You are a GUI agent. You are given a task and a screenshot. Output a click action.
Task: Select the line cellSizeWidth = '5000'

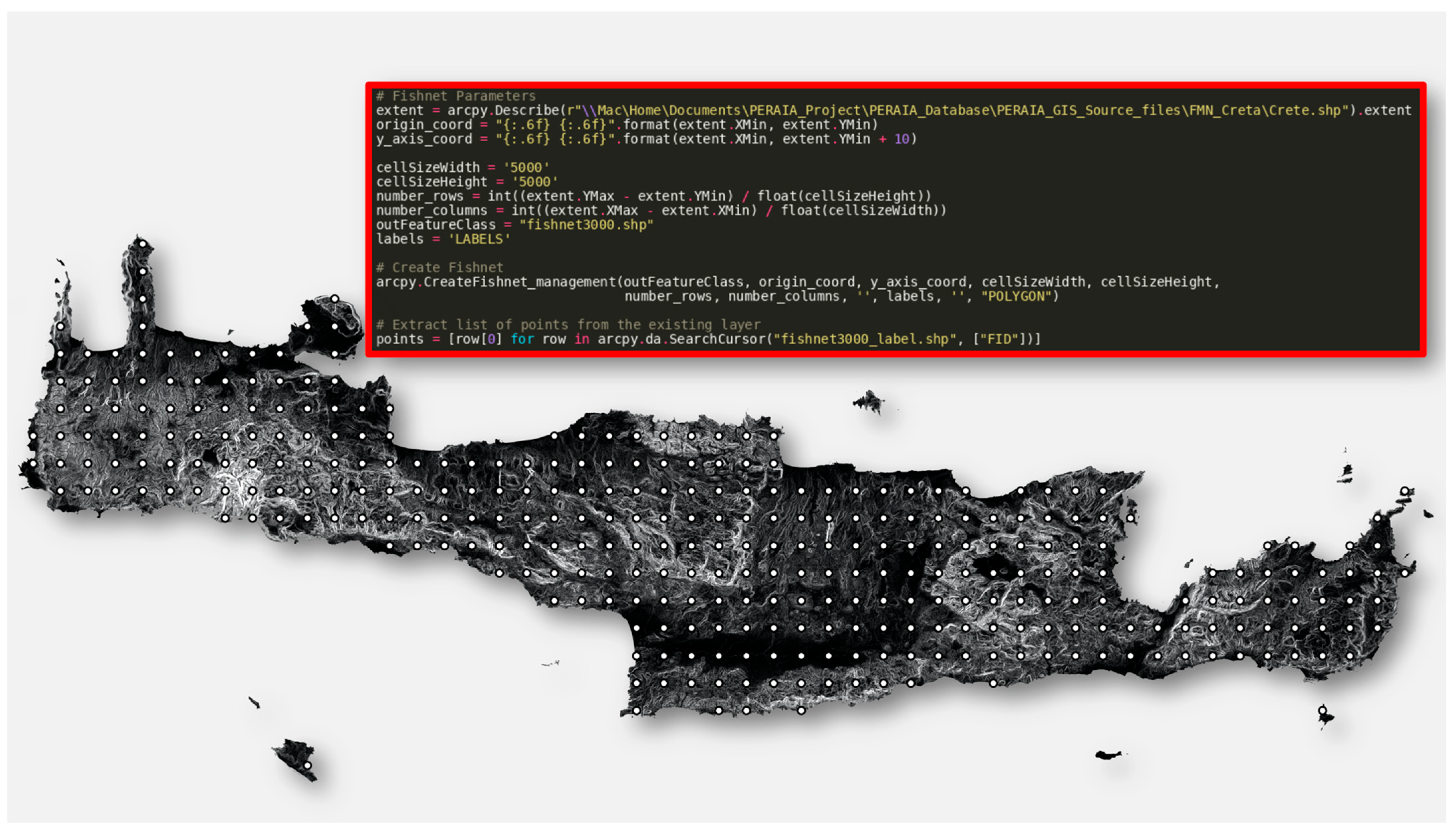pos(462,167)
